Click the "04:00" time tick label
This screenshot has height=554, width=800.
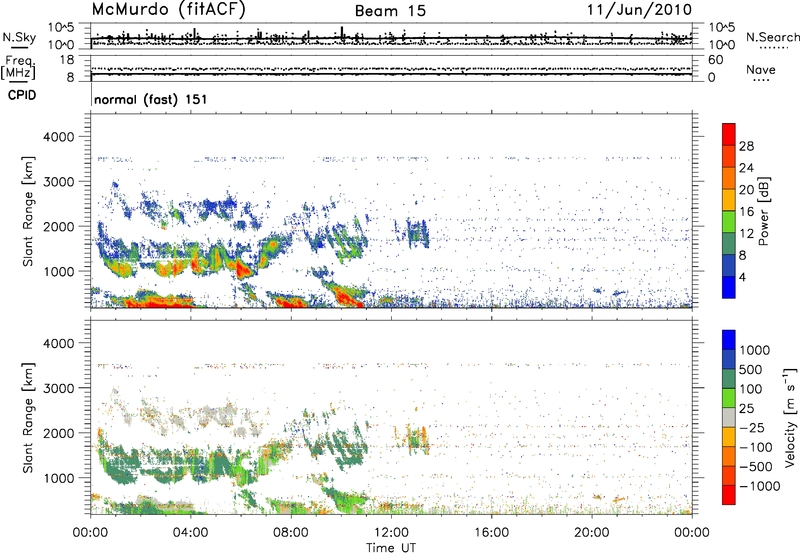[x=190, y=533]
